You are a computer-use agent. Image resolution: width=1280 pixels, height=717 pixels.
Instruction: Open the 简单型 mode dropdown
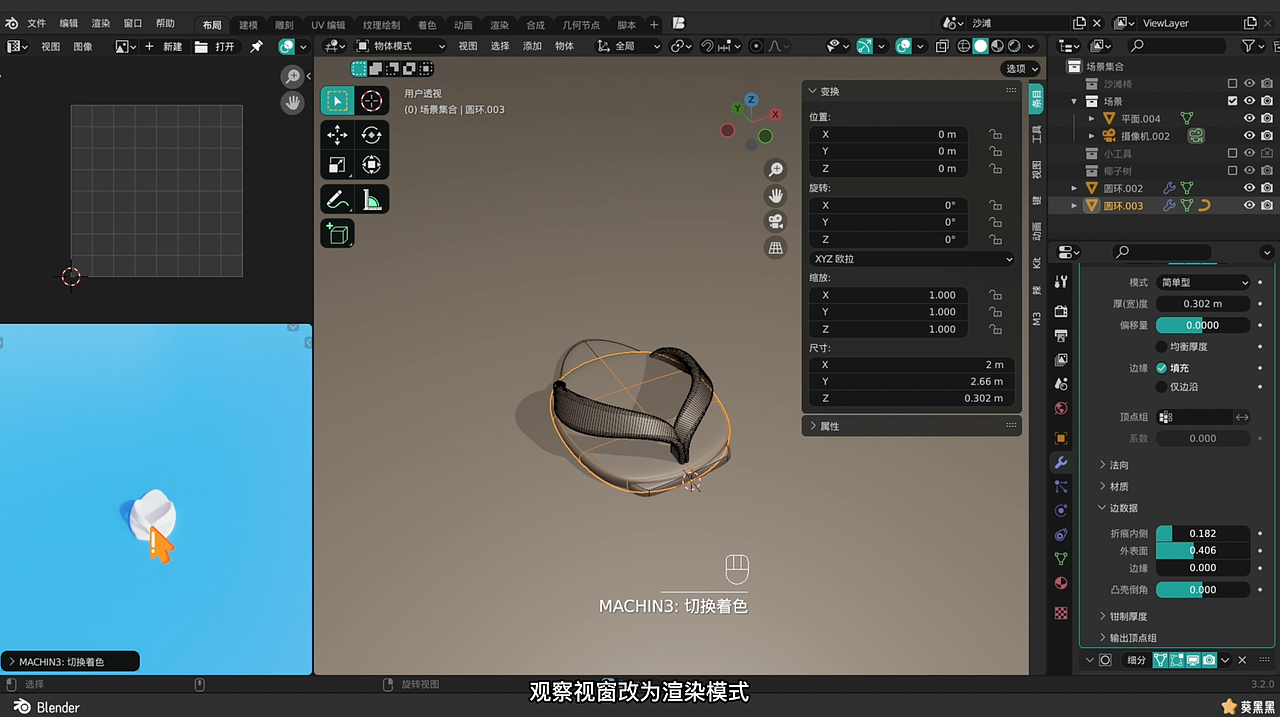pyautogui.click(x=1203, y=282)
